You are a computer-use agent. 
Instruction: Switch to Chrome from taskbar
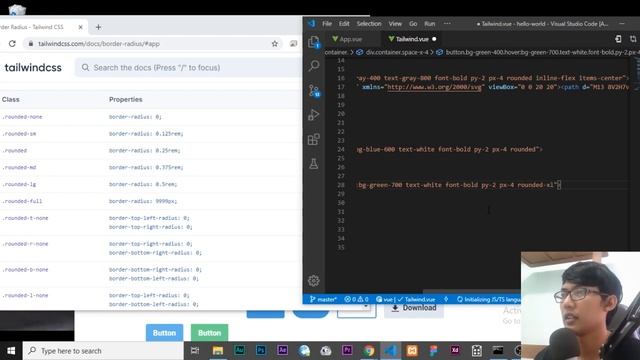(x=369, y=351)
